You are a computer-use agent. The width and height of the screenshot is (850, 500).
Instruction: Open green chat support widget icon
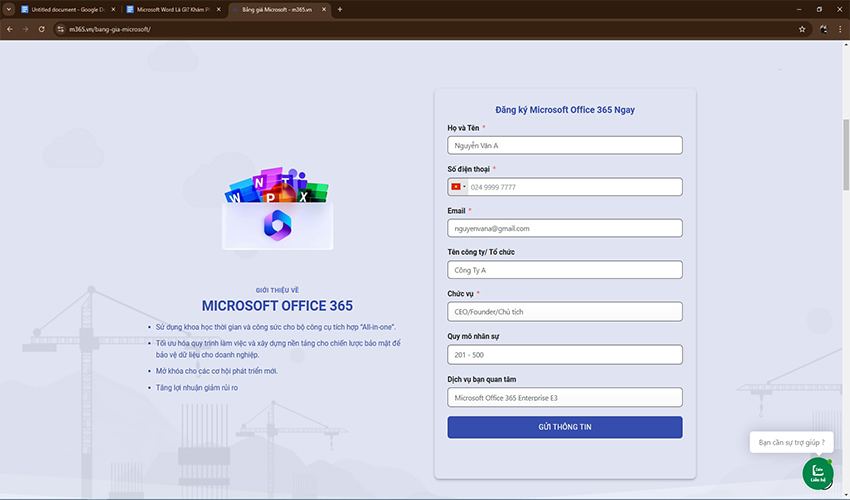click(x=818, y=473)
